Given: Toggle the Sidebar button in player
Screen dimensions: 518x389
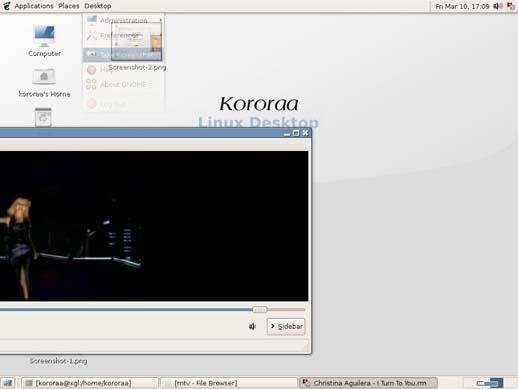Looking at the screenshot, I should 286,326.
